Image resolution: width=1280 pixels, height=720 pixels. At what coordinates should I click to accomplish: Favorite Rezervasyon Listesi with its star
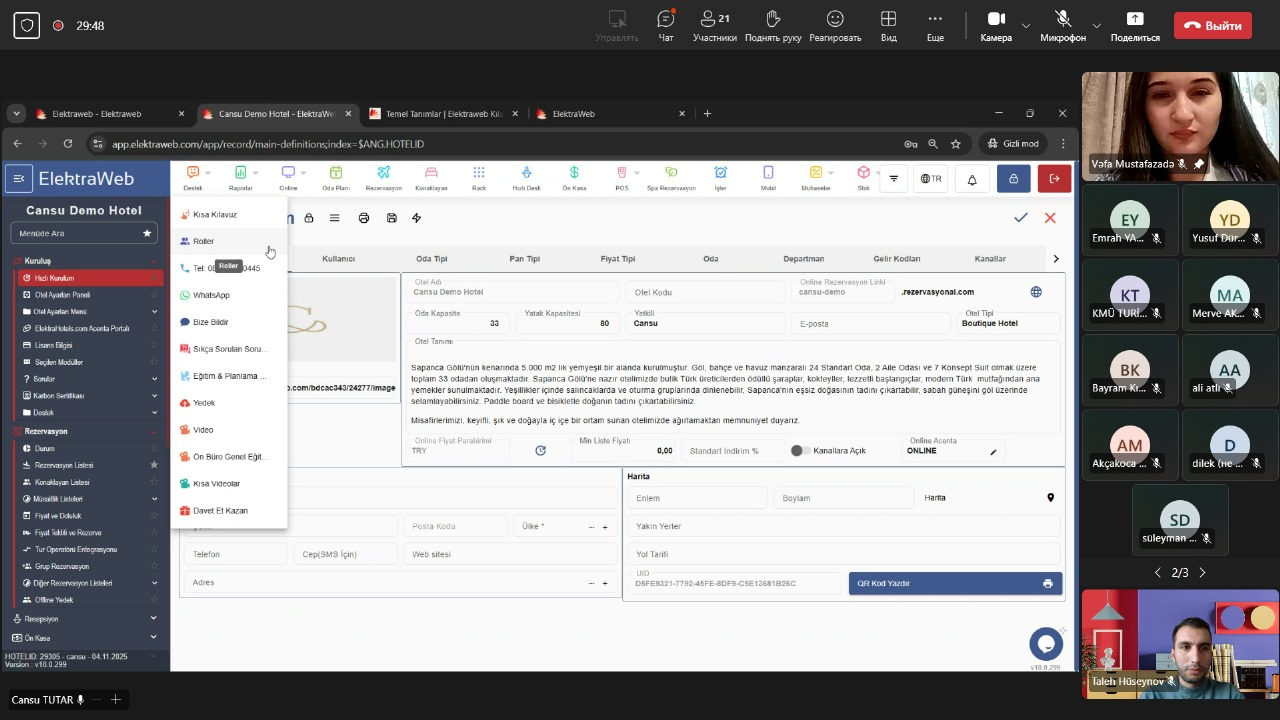(x=154, y=465)
